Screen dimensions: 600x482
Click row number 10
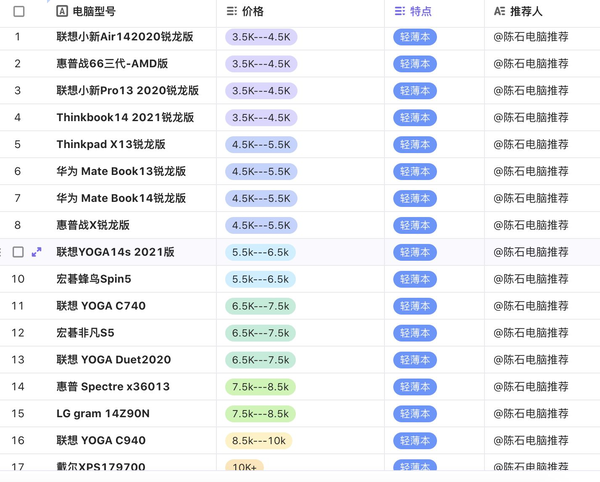(x=18, y=279)
